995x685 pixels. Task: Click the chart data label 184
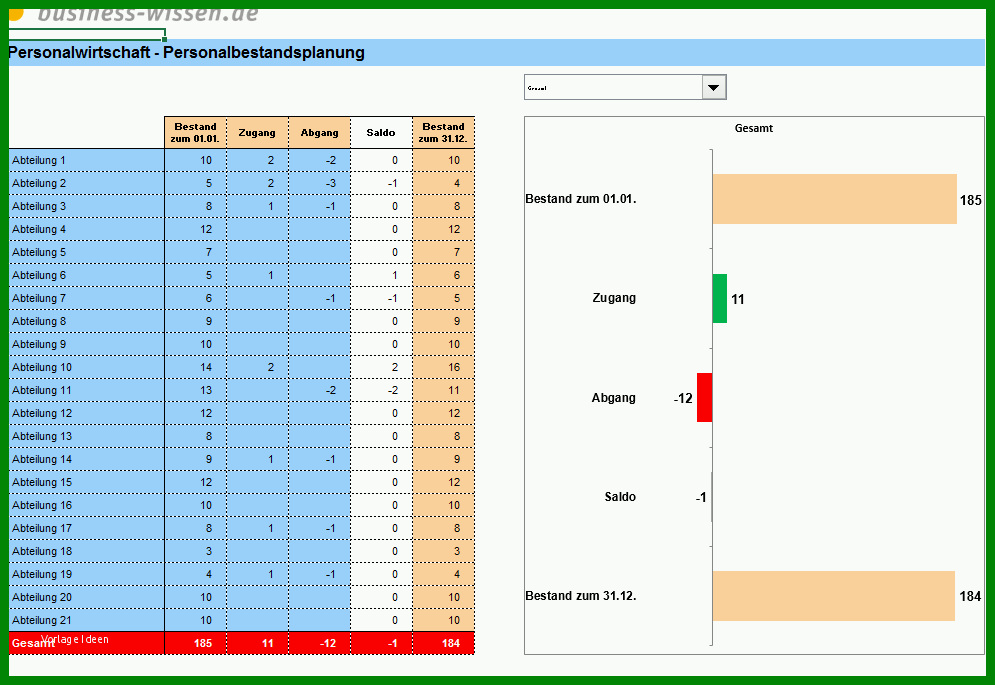[x=970, y=596]
